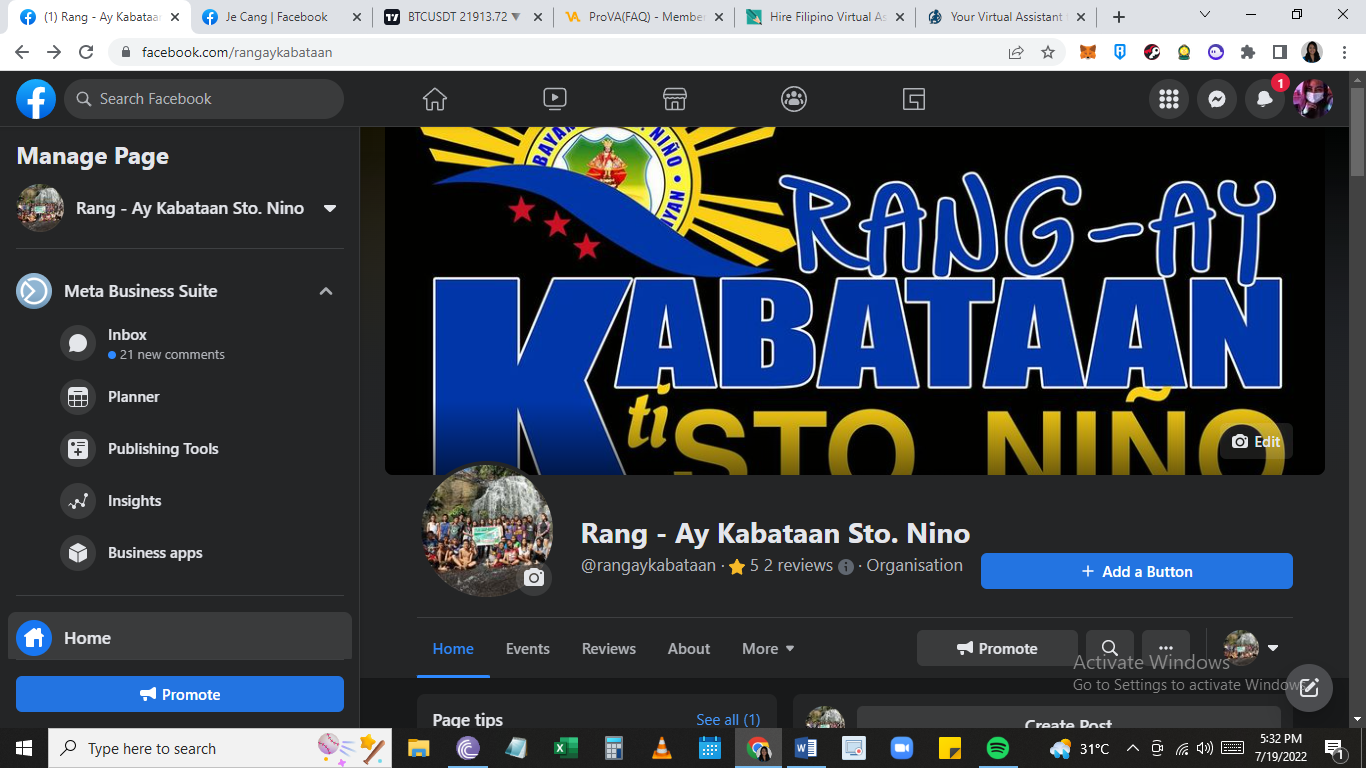Reload the current page
The height and width of the screenshot is (768, 1366).
pos(86,52)
